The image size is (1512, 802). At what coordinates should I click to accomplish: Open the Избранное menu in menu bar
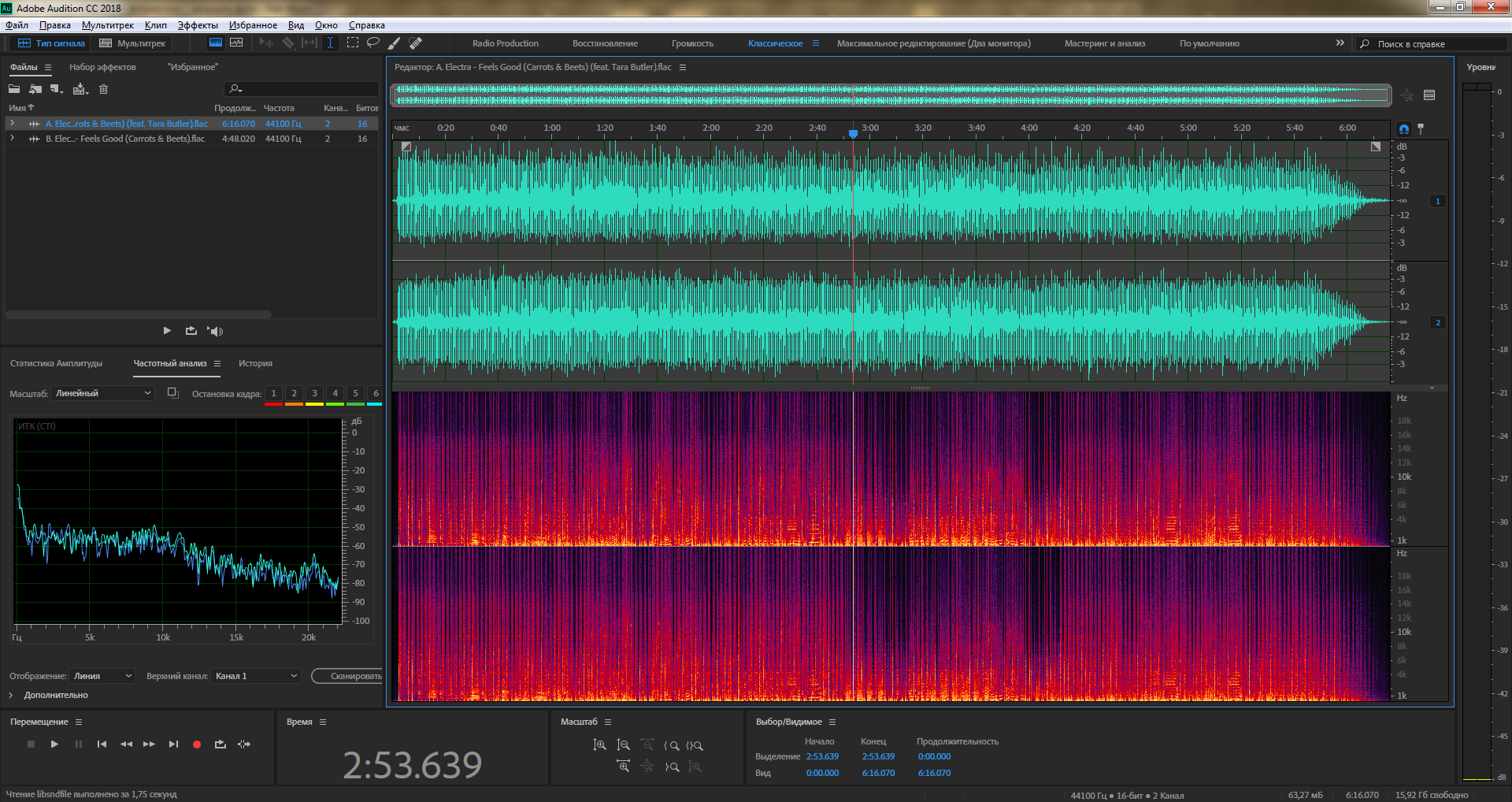click(x=253, y=25)
